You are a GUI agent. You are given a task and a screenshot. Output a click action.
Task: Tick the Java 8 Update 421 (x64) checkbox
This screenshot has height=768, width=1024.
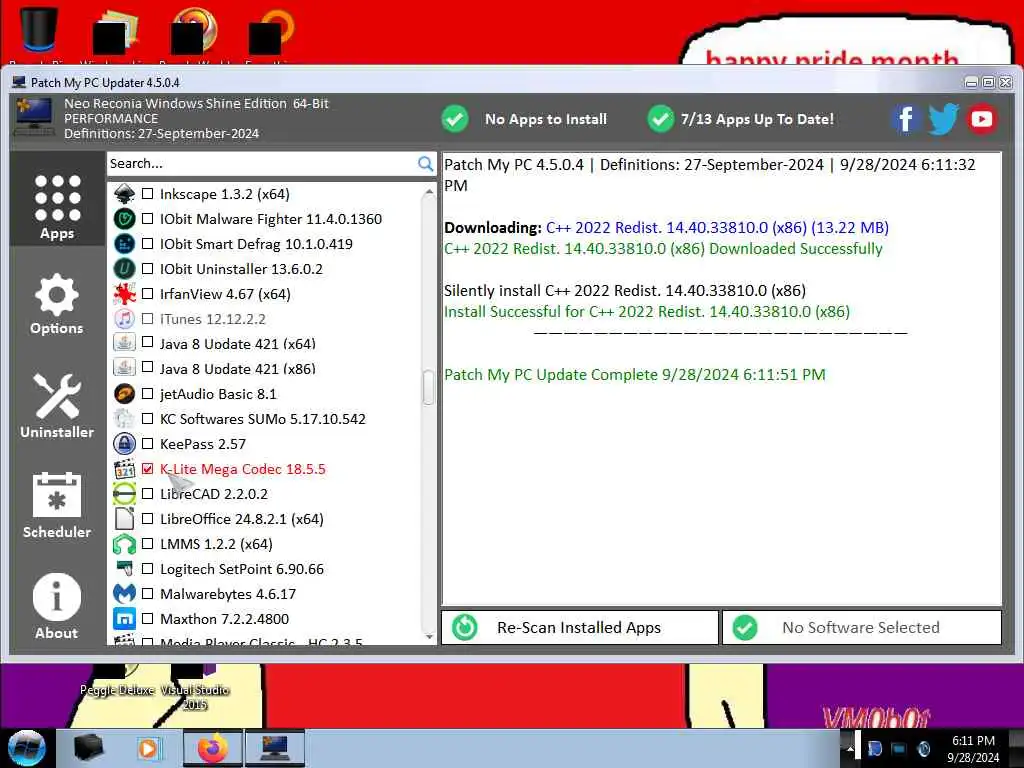click(x=148, y=344)
